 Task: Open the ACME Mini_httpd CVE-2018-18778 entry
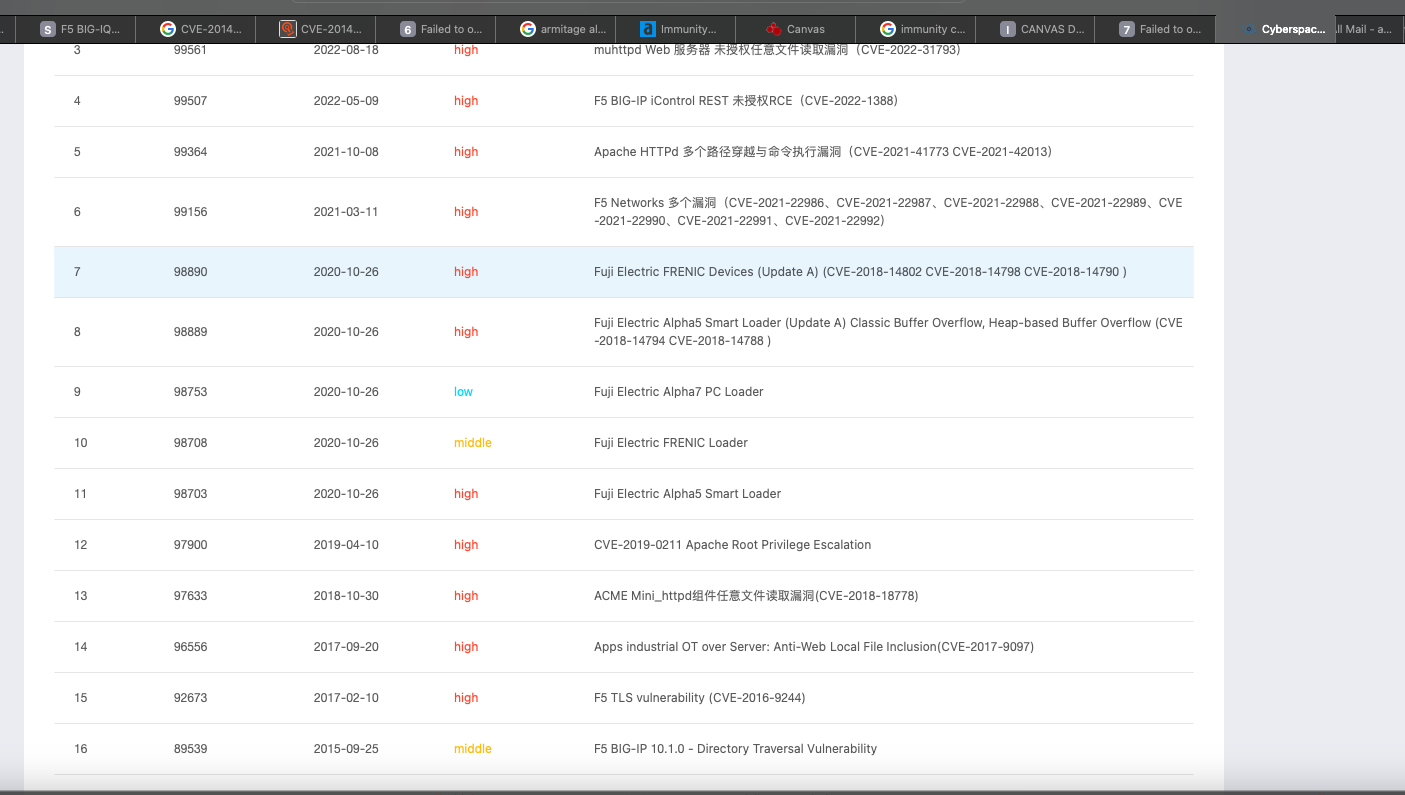pos(756,596)
